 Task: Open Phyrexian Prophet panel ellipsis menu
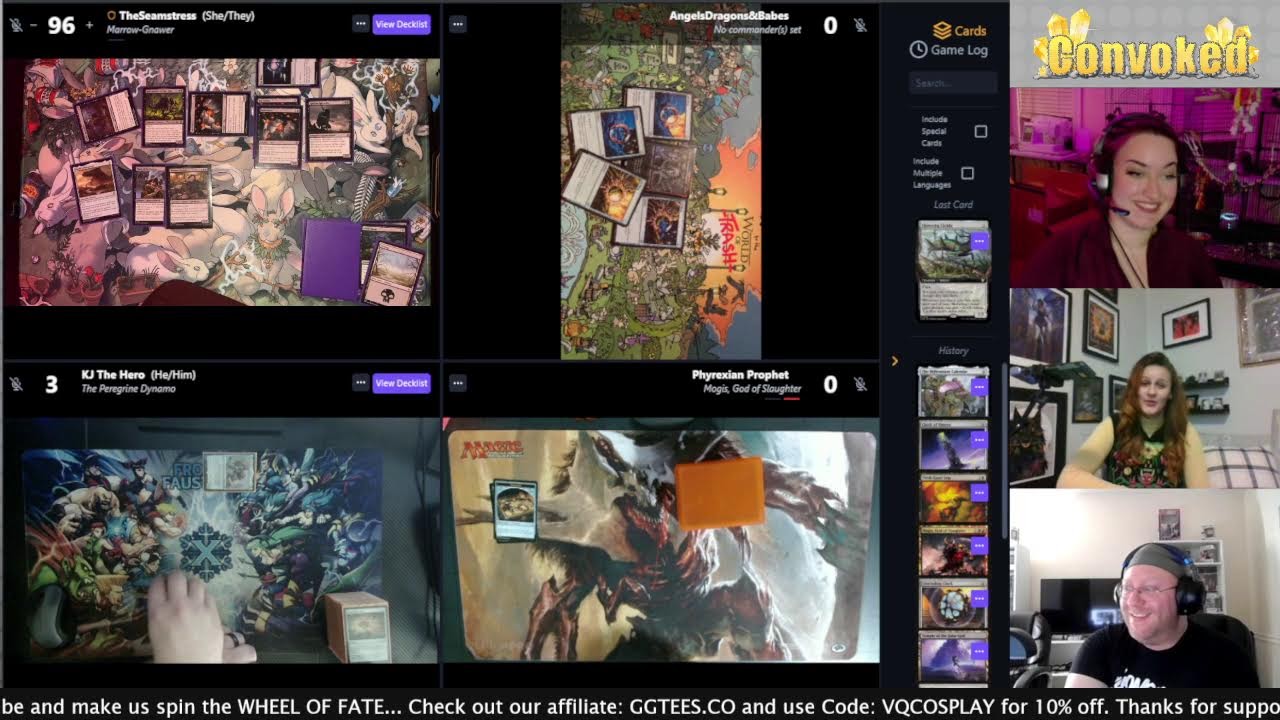click(457, 383)
